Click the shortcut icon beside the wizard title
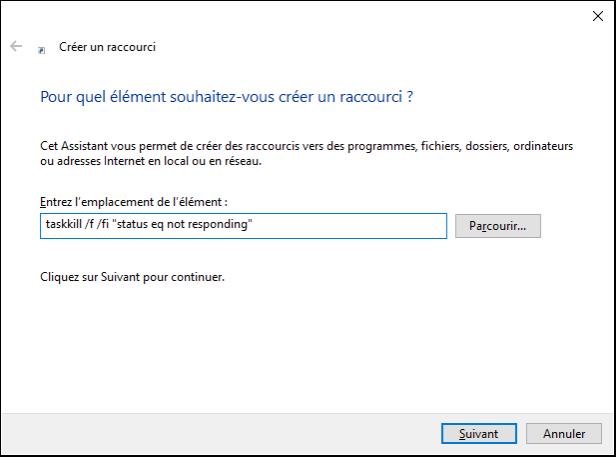Viewport: 616px width, 457px height. click(41, 49)
